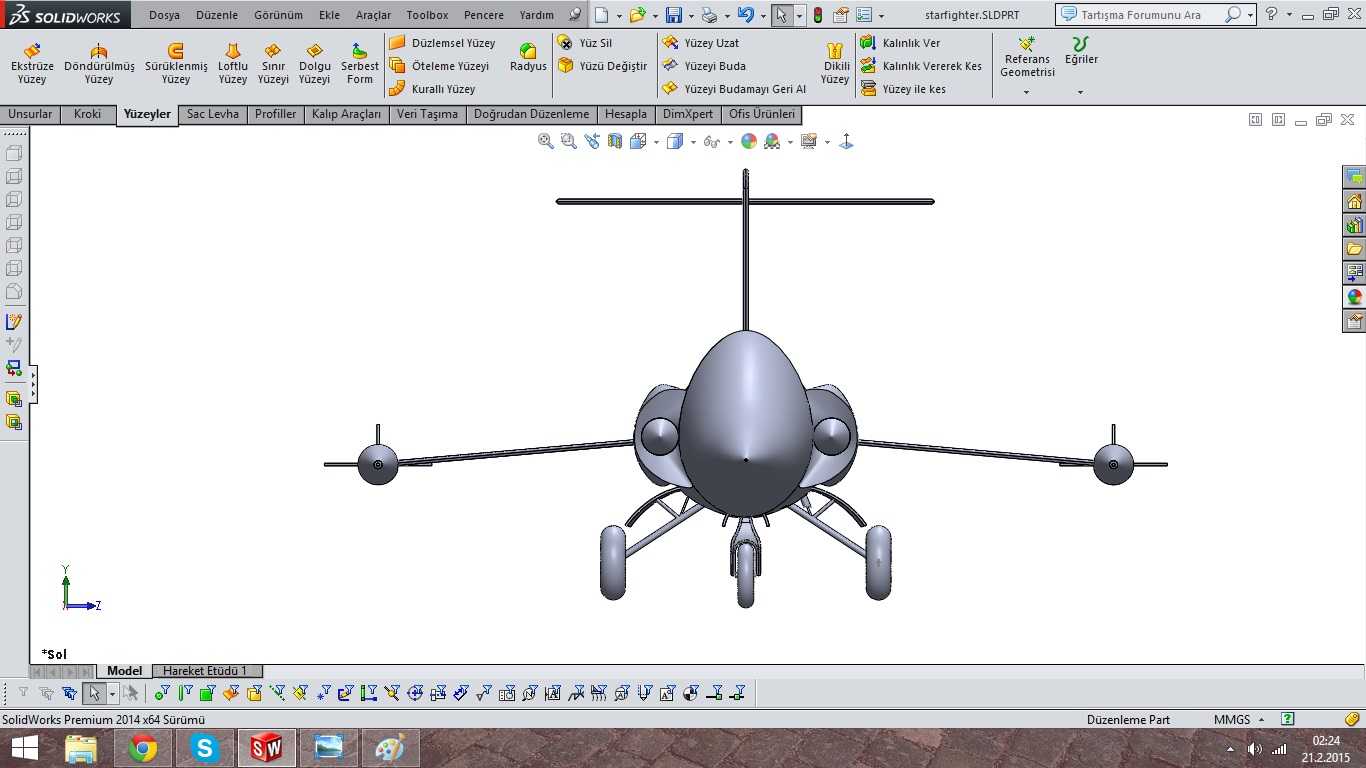Screen dimensions: 1366x768
Task: Toggle the selection filter arrow in bottom toolbar
Action: (95, 693)
